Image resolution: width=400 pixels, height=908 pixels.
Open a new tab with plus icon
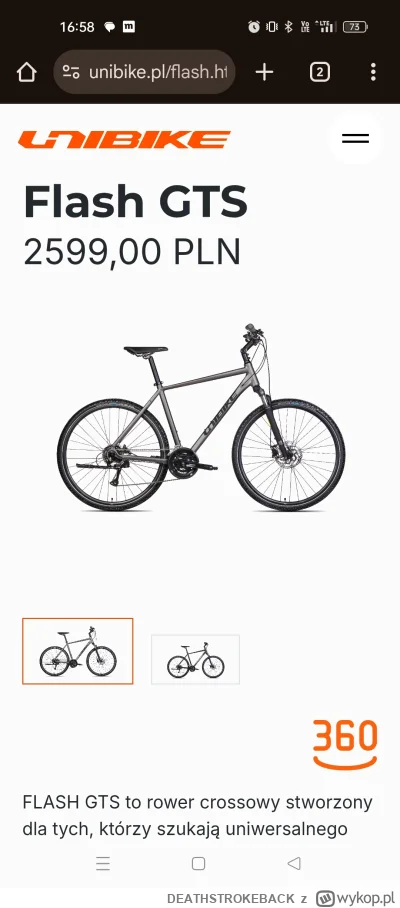click(265, 72)
